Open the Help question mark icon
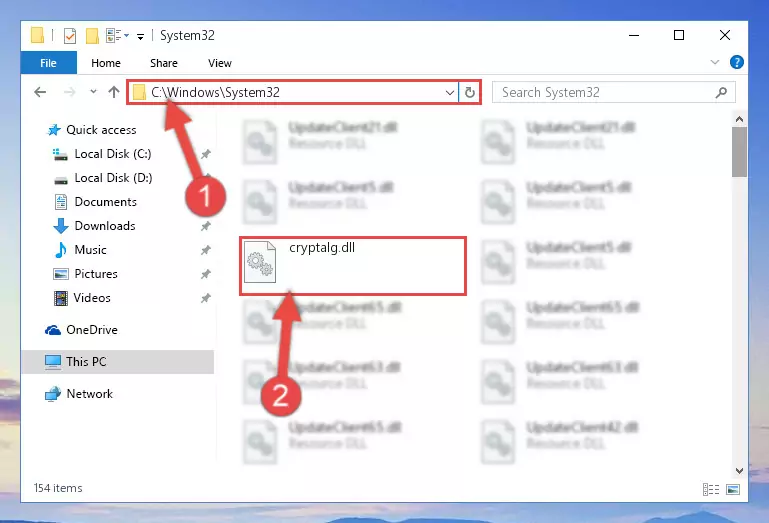Viewport: 769px width, 523px height. pyautogui.click(x=737, y=62)
